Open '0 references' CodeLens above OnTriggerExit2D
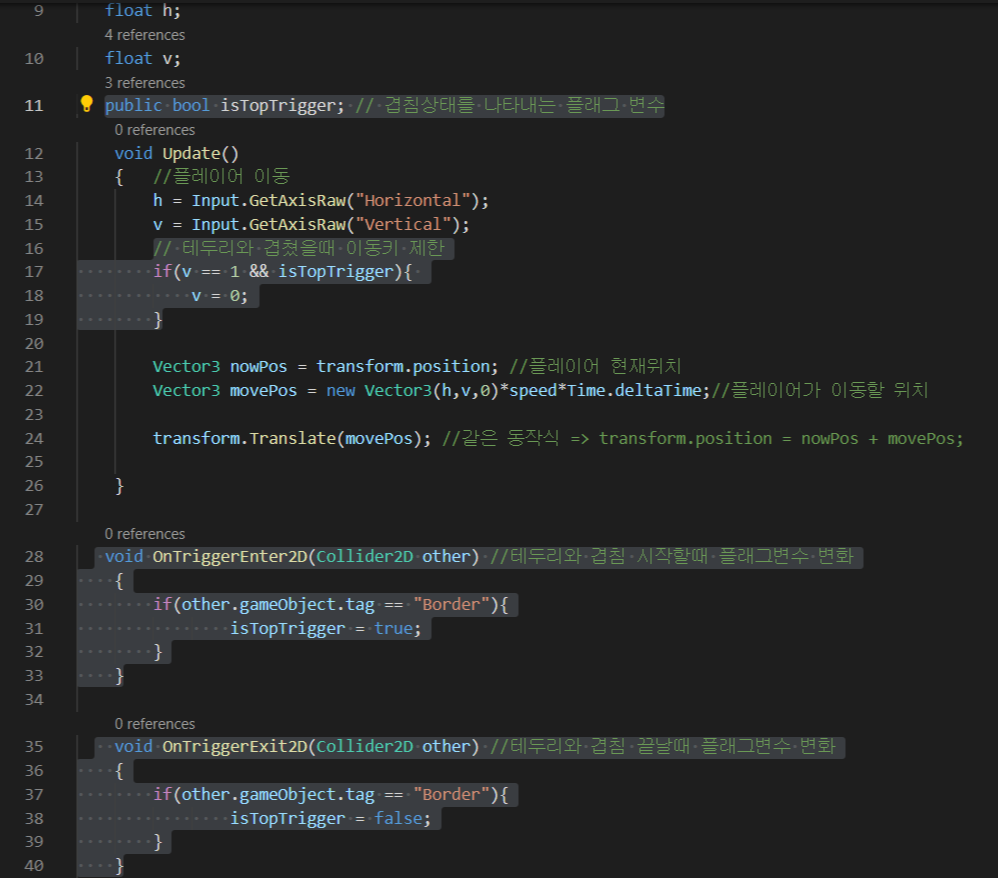 pos(155,725)
